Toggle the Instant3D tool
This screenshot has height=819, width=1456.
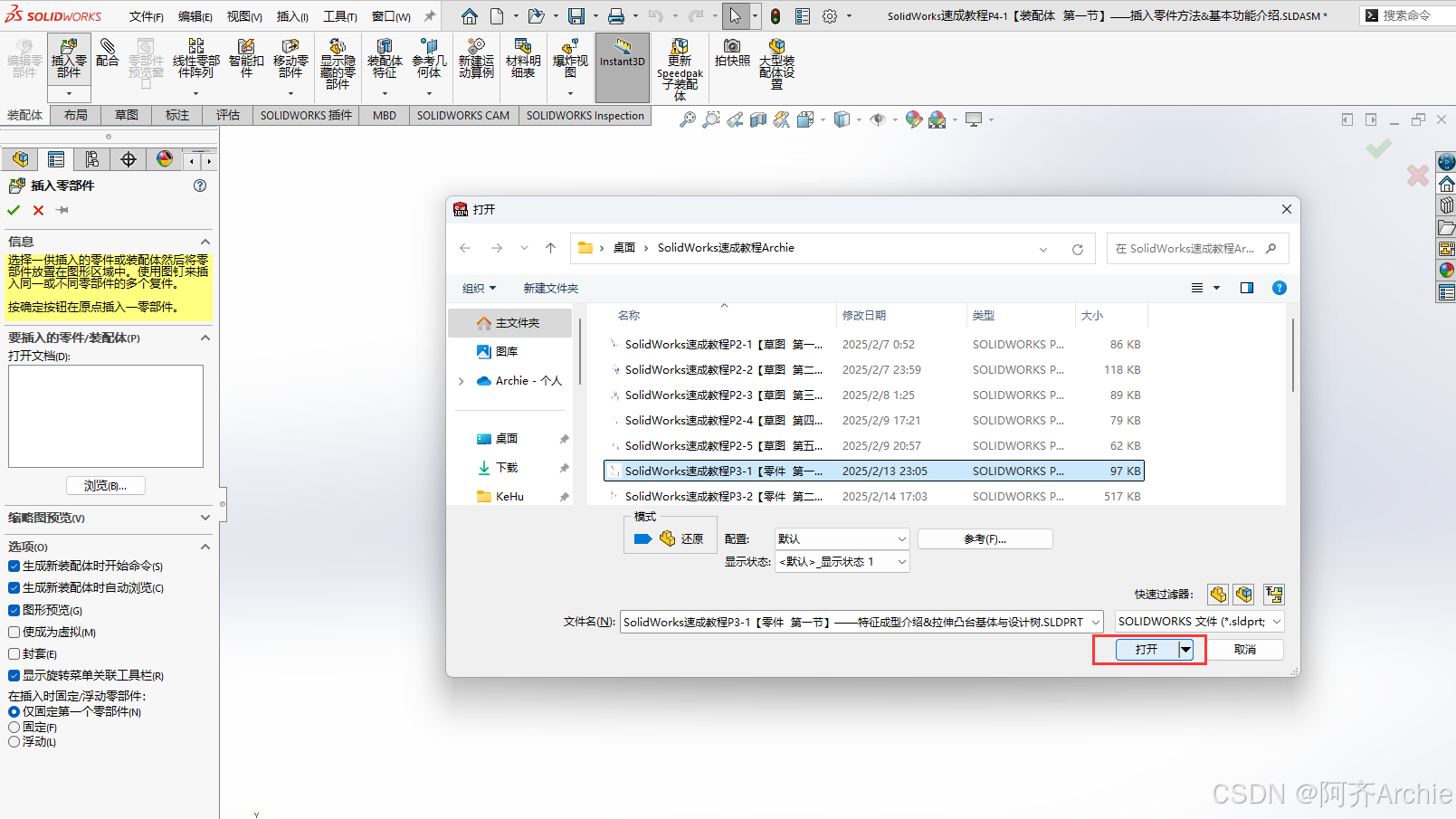[623, 67]
